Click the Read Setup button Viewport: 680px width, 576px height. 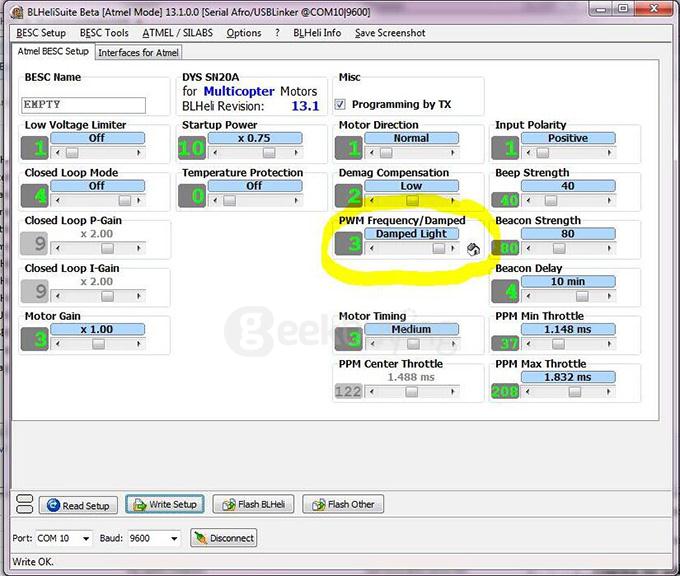click(78, 505)
